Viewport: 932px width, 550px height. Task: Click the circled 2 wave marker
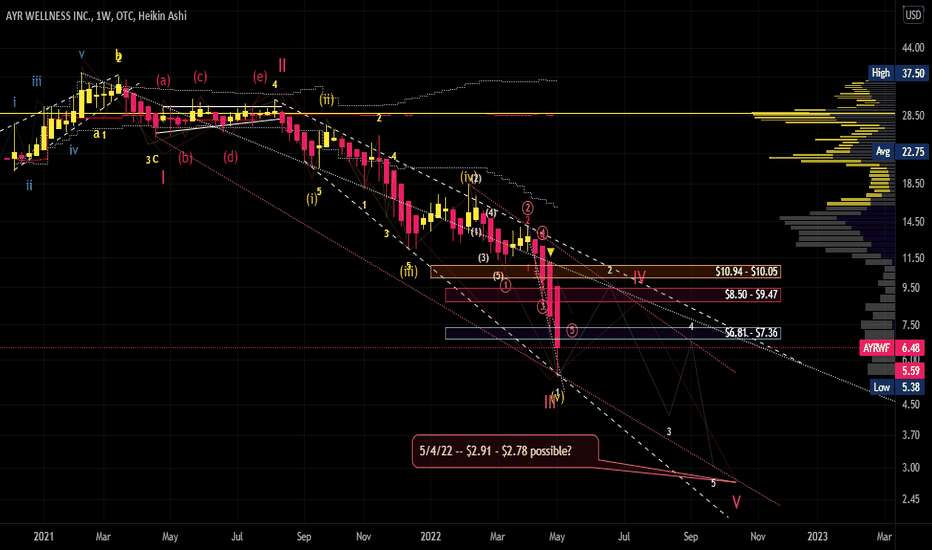click(x=528, y=208)
